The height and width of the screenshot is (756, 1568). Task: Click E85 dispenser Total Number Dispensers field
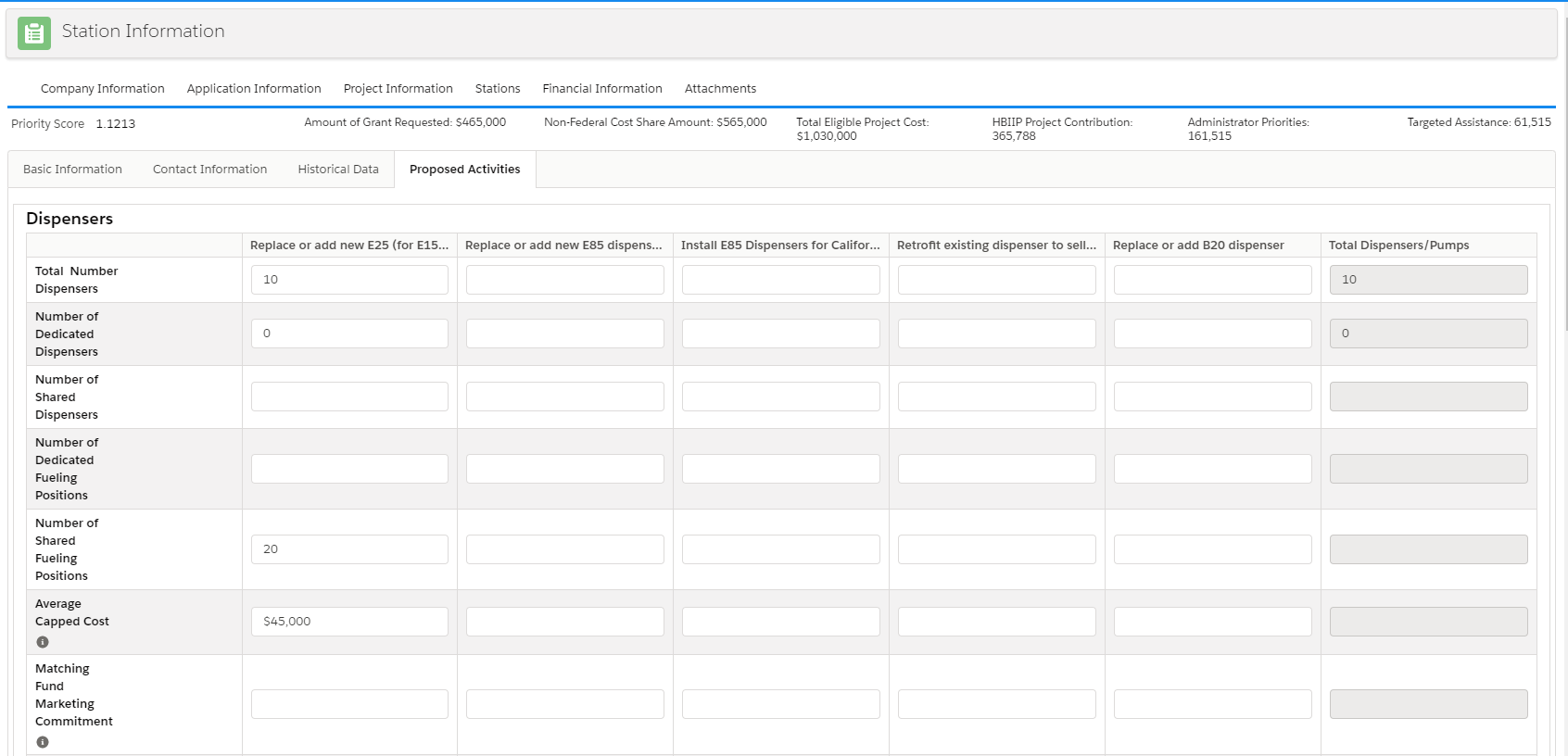tap(564, 280)
